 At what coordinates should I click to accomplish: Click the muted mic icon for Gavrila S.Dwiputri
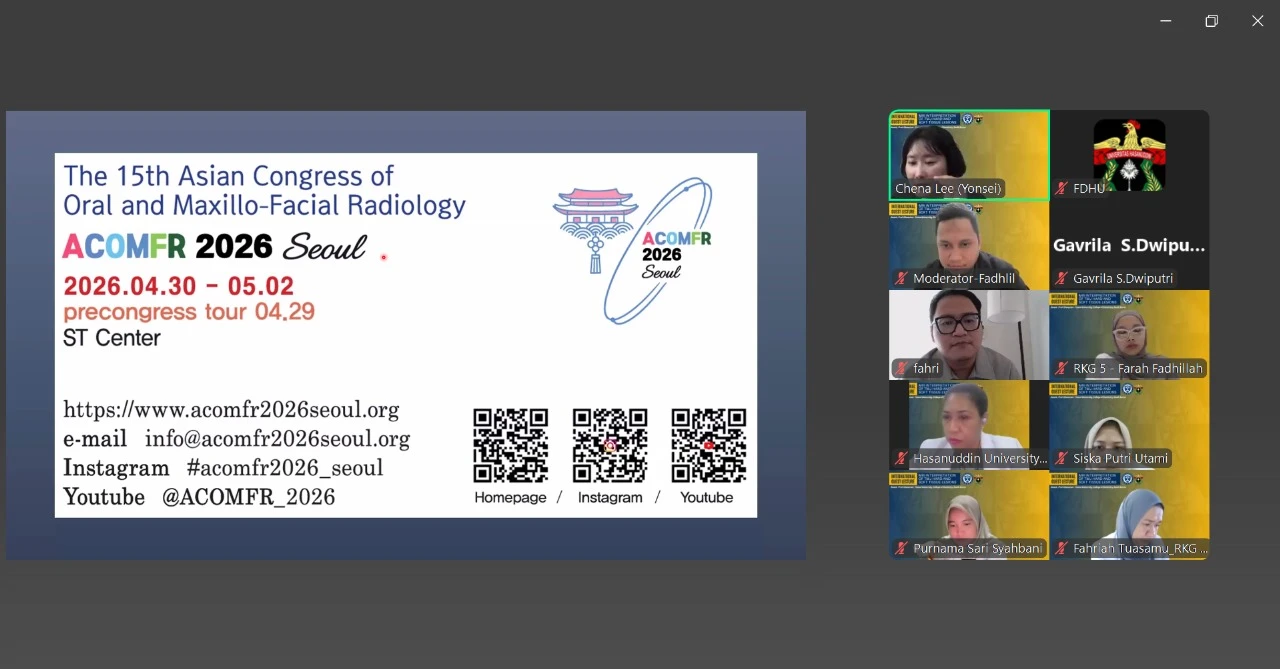pyautogui.click(x=1062, y=278)
